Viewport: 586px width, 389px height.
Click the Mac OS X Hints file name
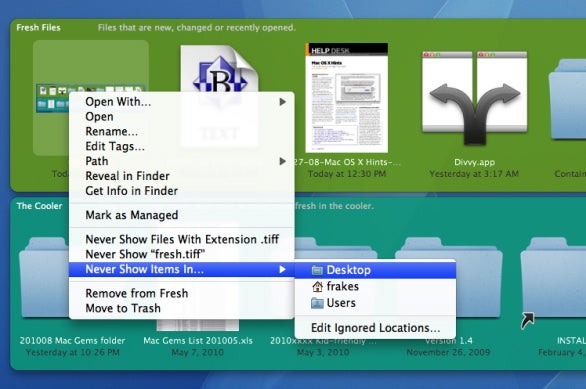347,162
